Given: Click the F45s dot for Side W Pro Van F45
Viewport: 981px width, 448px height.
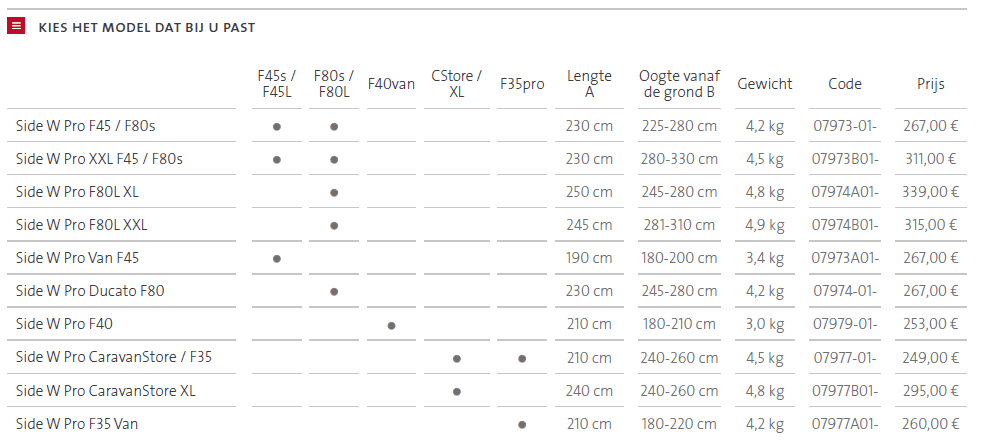Looking at the screenshot, I should [277, 258].
